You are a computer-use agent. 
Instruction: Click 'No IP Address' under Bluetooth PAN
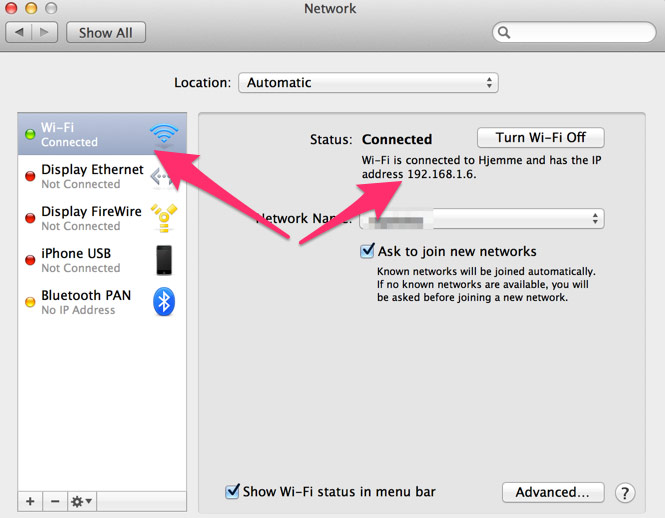[78, 310]
